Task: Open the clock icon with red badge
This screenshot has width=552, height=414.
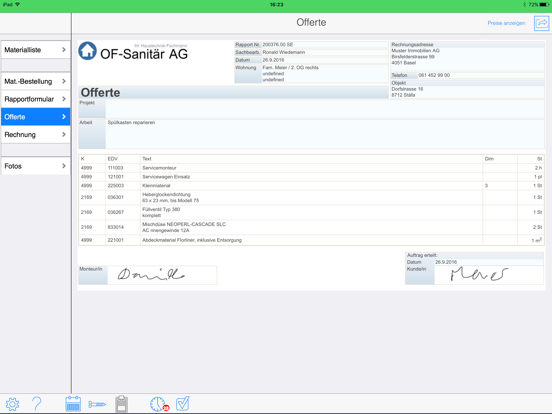Action: click(159, 404)
